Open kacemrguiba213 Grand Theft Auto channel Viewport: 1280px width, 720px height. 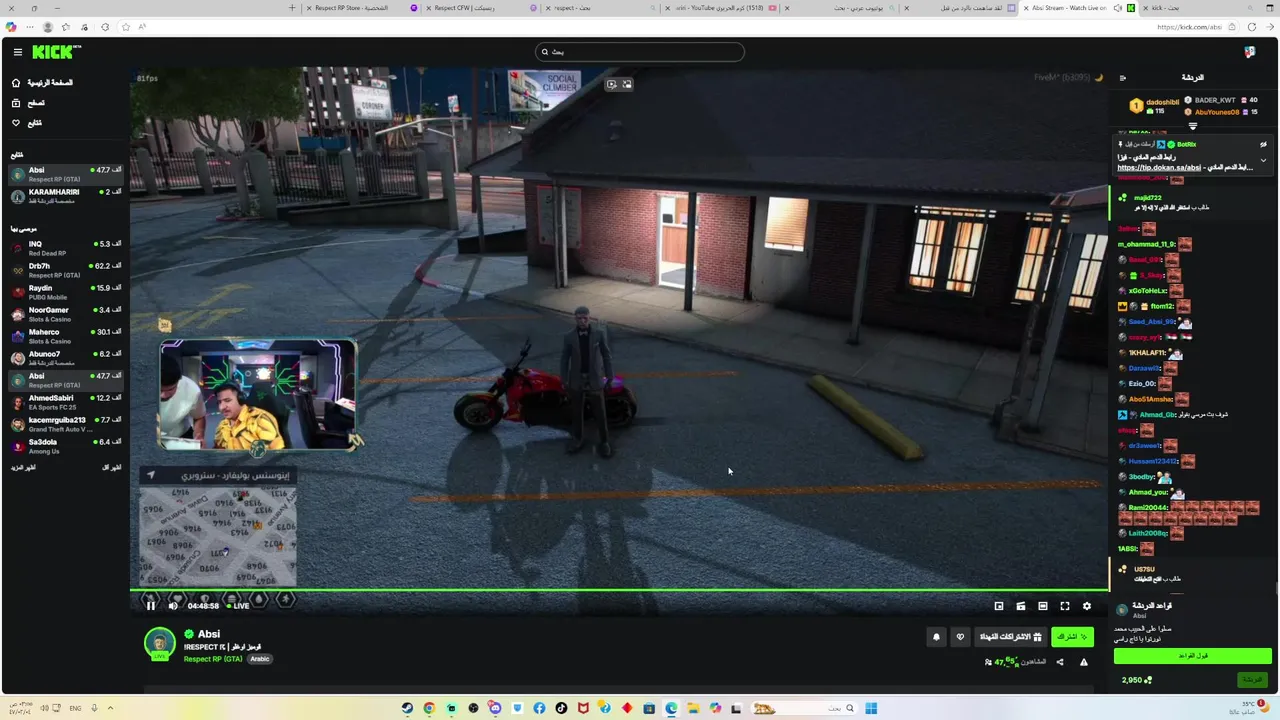(x=65, y=424)
